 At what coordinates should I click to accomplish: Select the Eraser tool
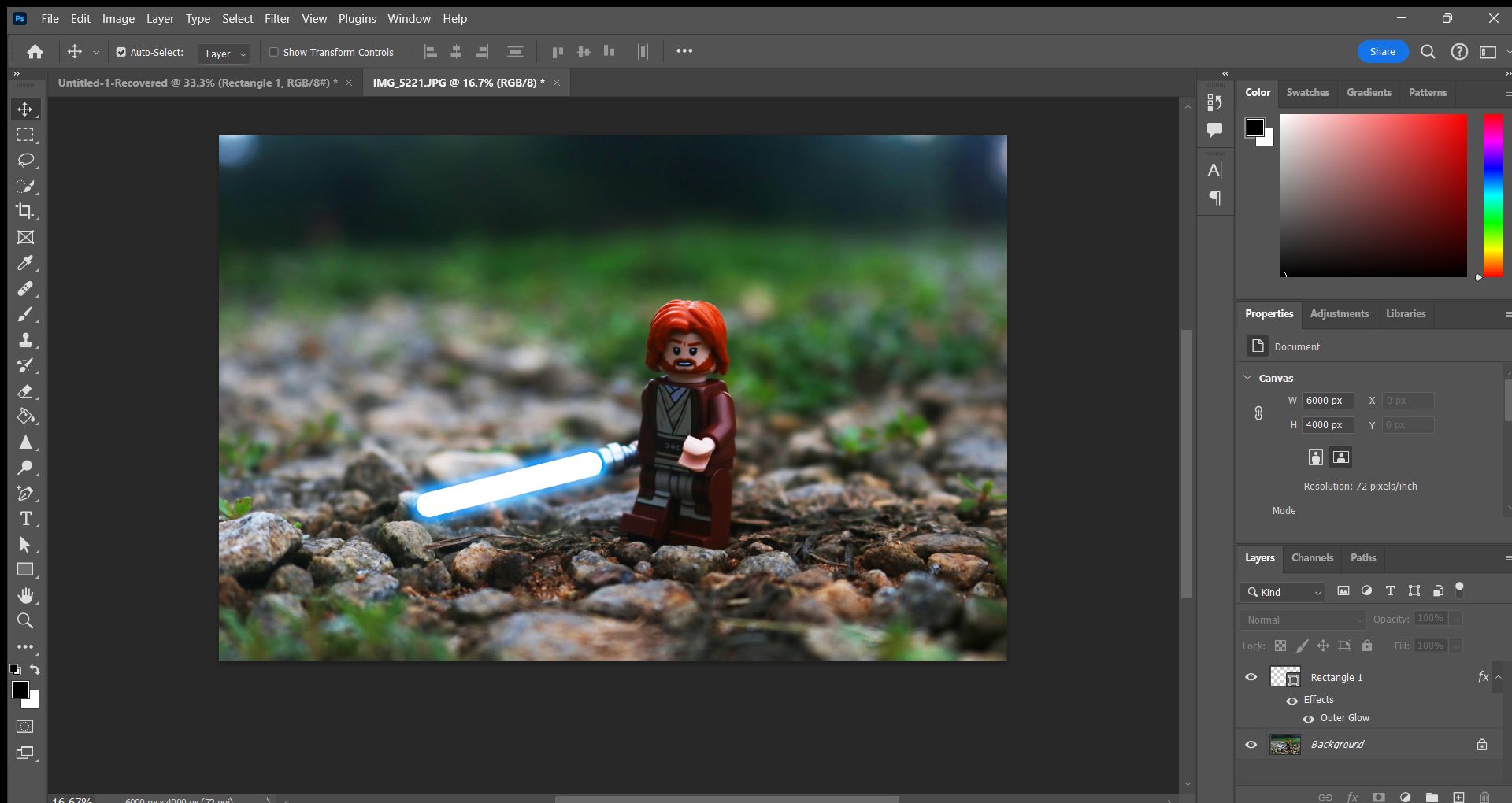25,391
